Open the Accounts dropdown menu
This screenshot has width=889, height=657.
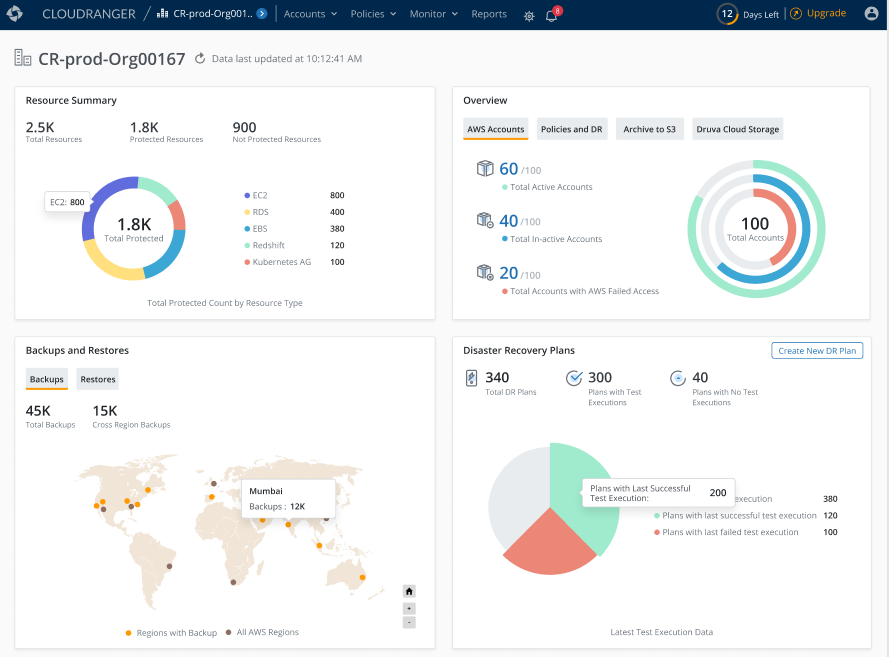pyautogui.click(x=309, y=14)
